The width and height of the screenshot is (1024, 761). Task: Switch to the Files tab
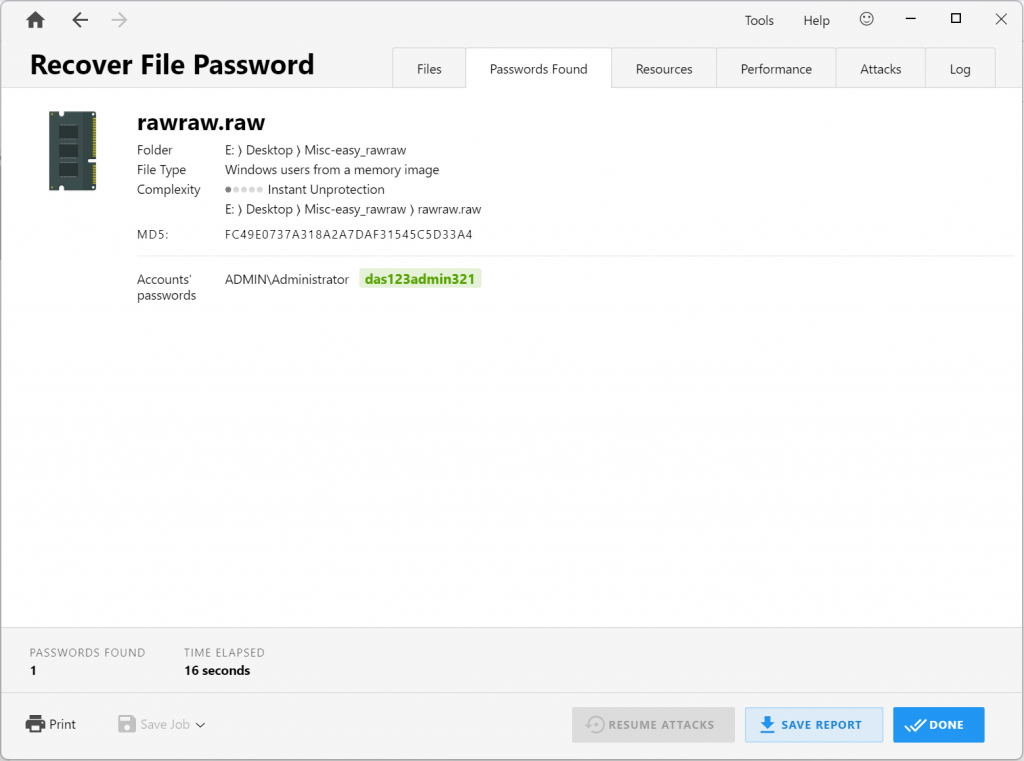[x=429, y=69]
